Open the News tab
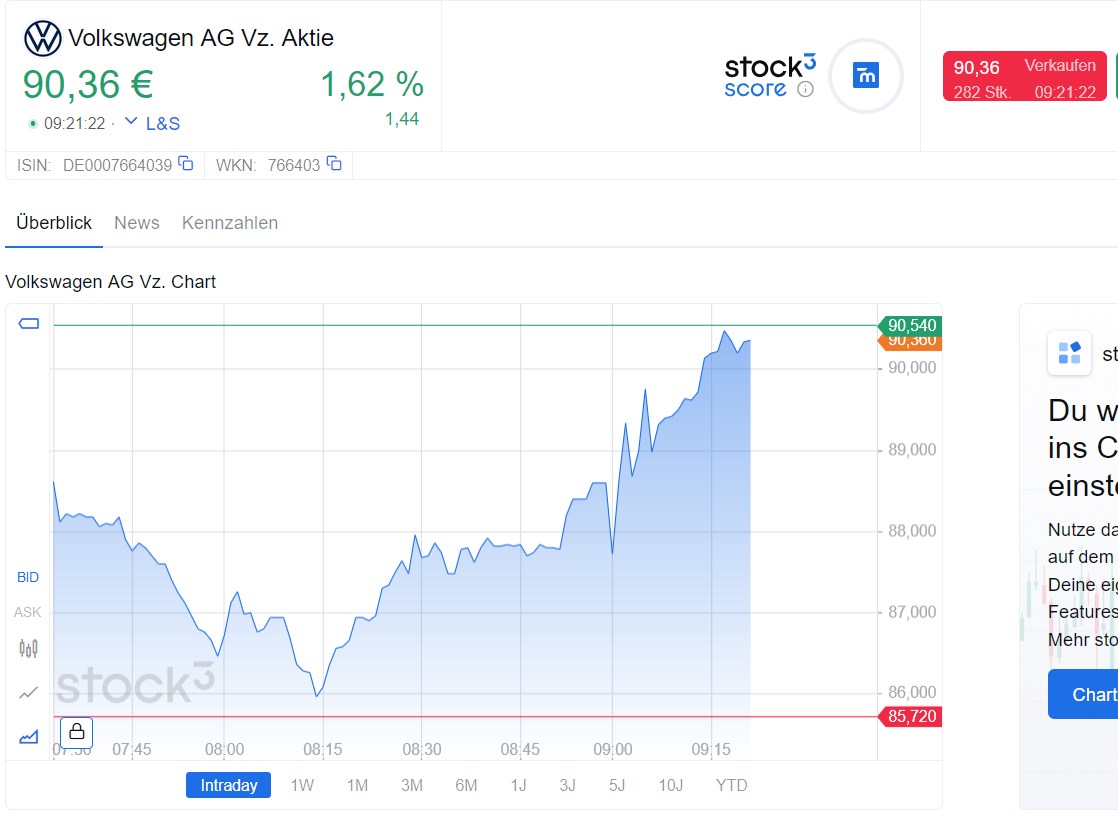Viewport: 1118px width, 817px height. coord(137,223)
